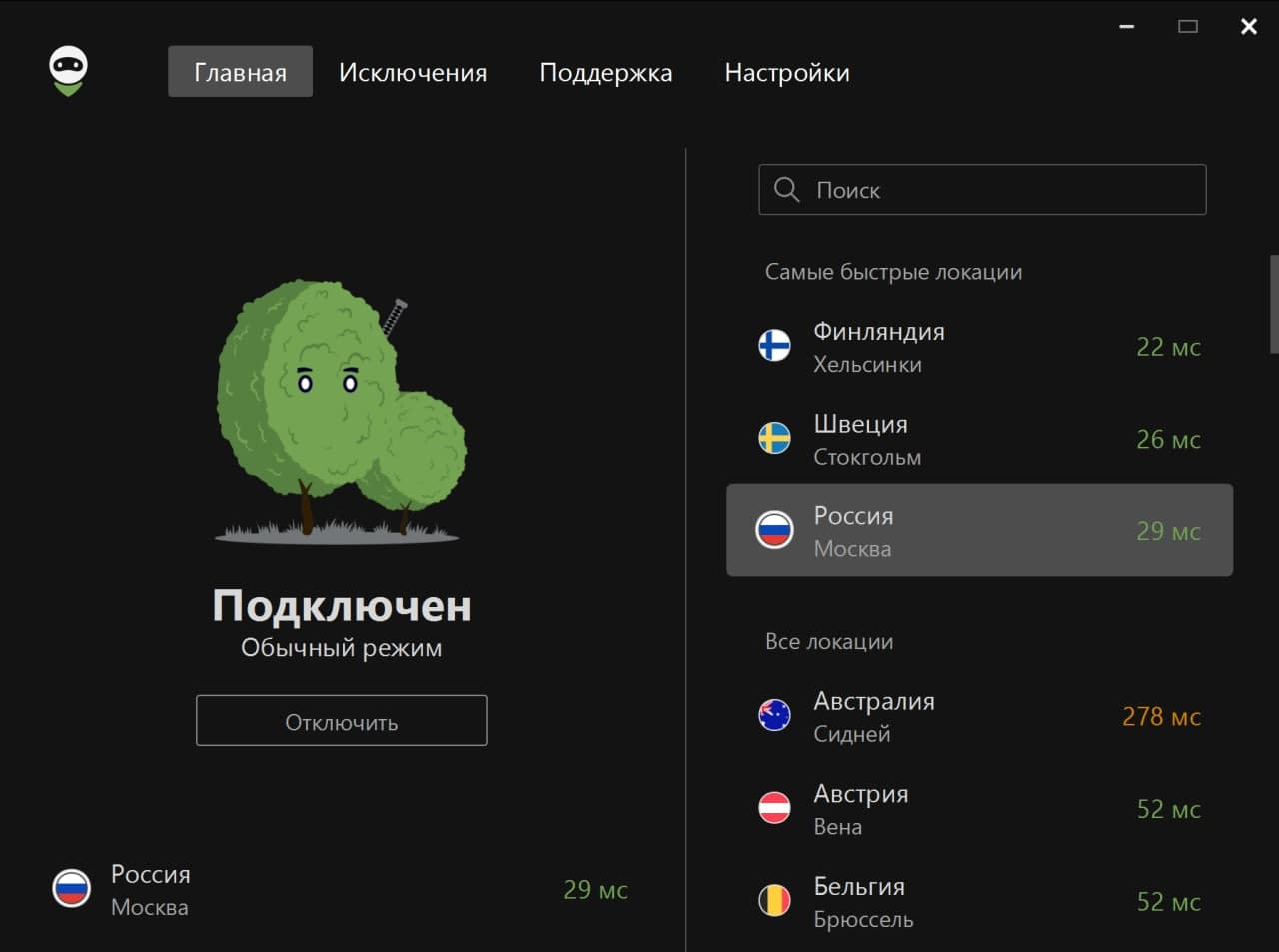Select the Belgium flag icon

pos(774,900)
